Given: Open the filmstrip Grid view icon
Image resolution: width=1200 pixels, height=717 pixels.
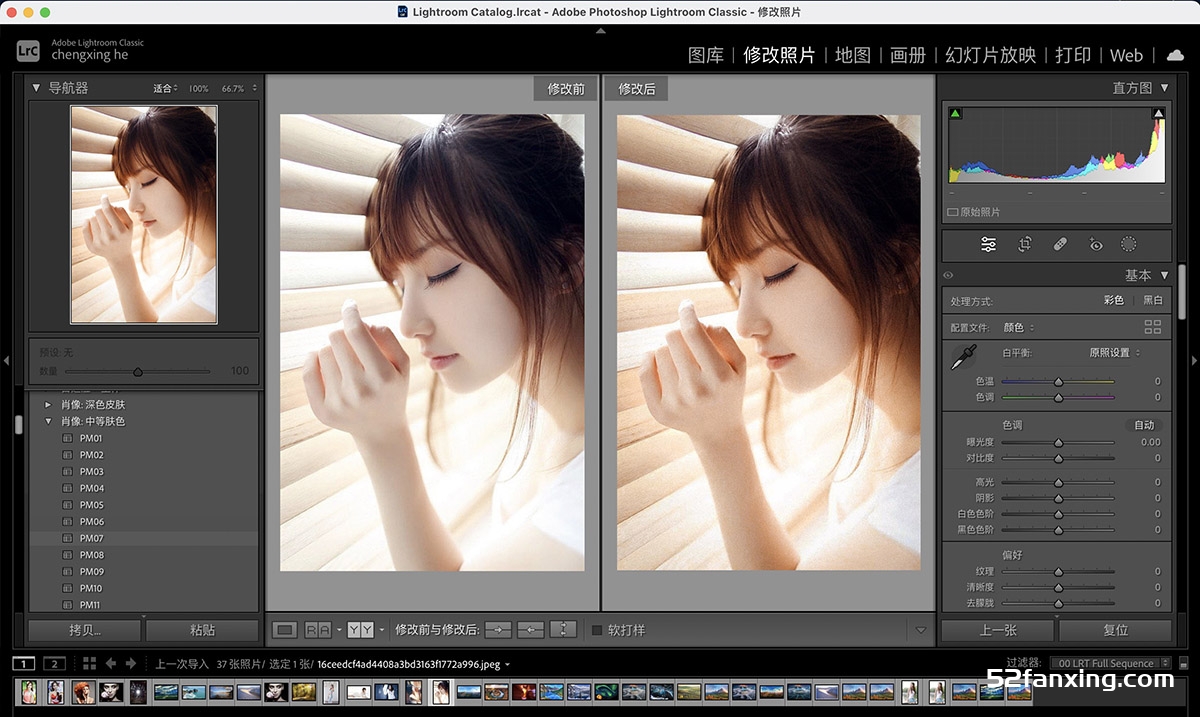Looking at the screenshot, I should click(x=89, y=663).
